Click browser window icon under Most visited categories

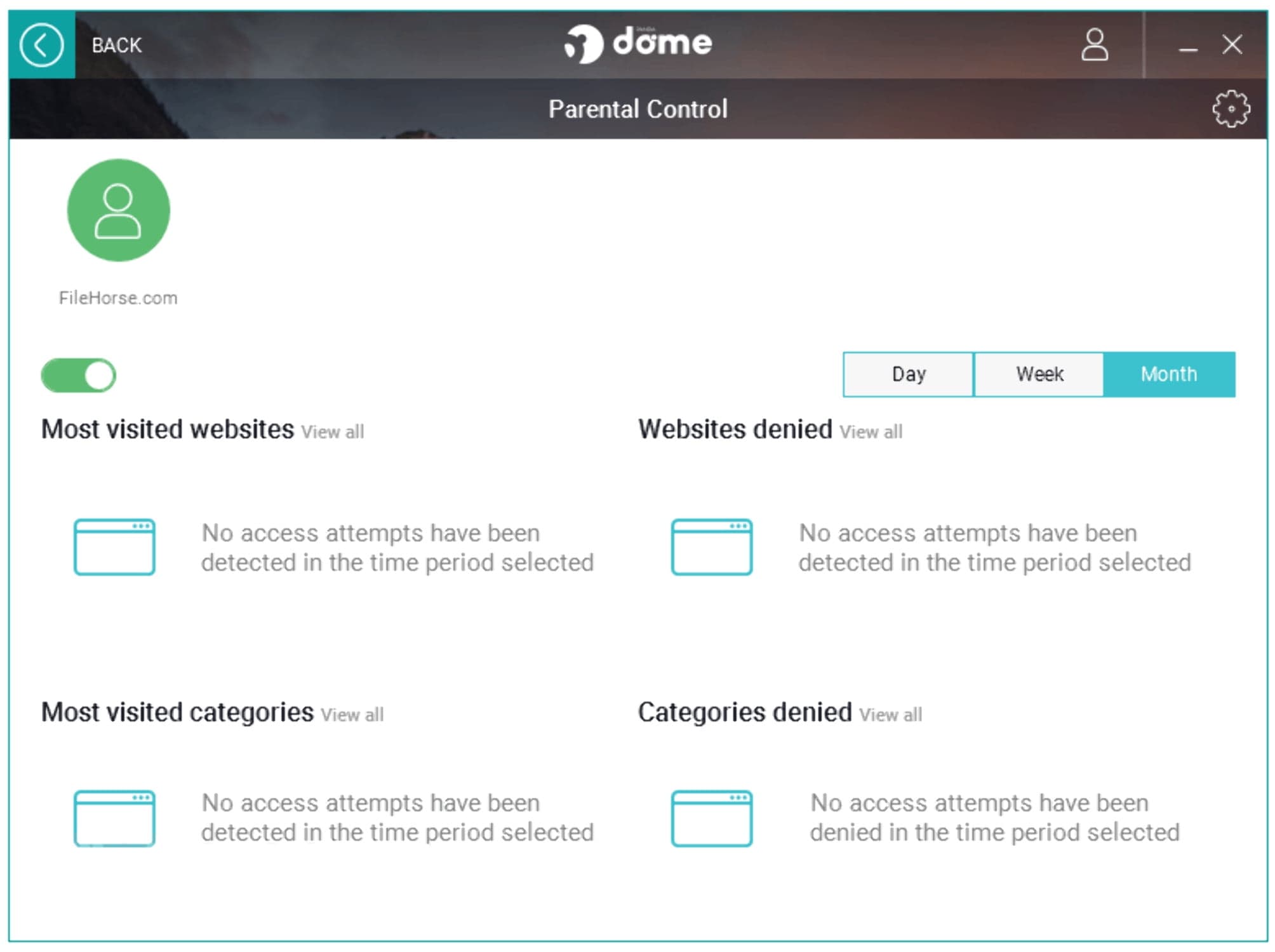point(114,818)
